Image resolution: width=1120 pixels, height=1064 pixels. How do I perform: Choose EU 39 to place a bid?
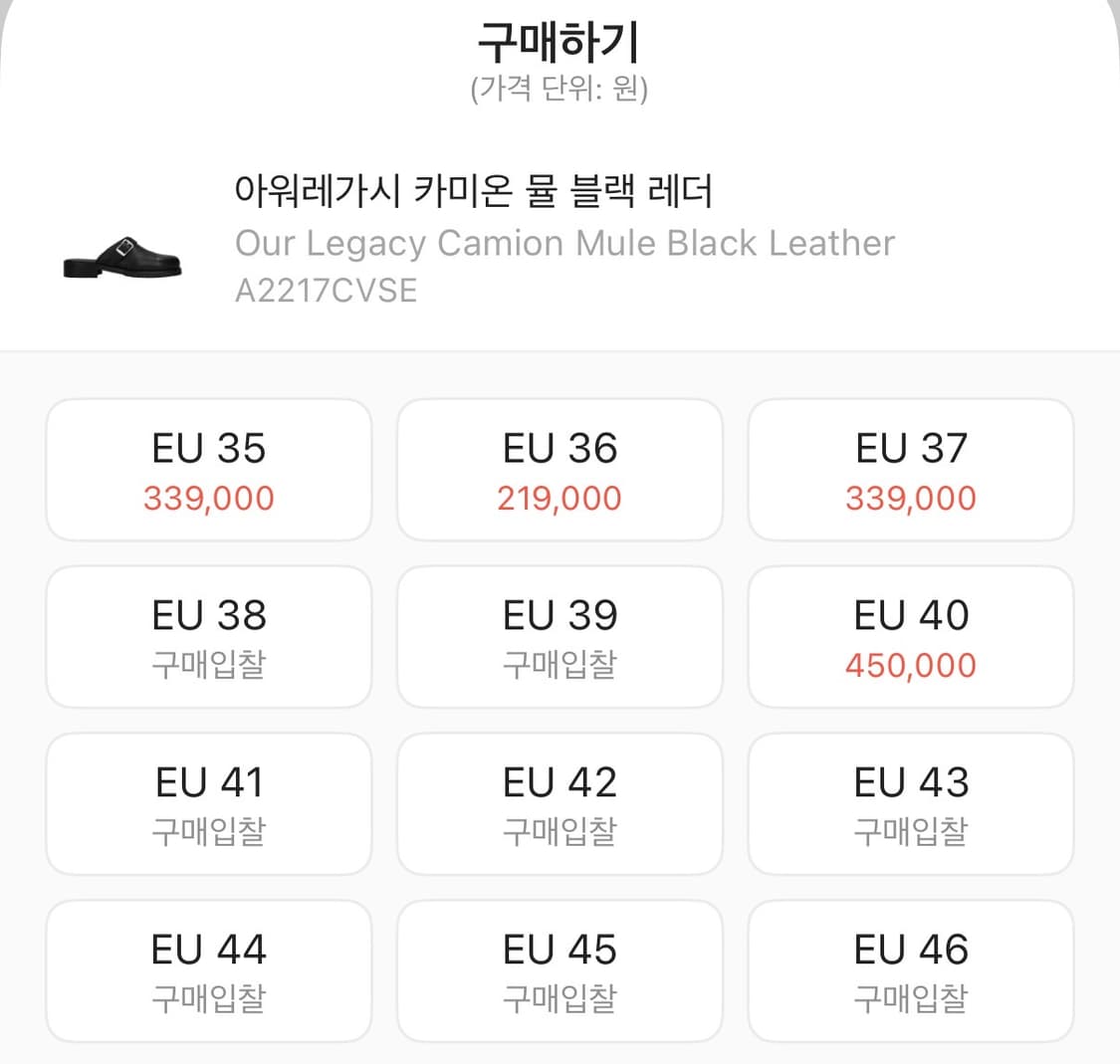pos(560,636)
